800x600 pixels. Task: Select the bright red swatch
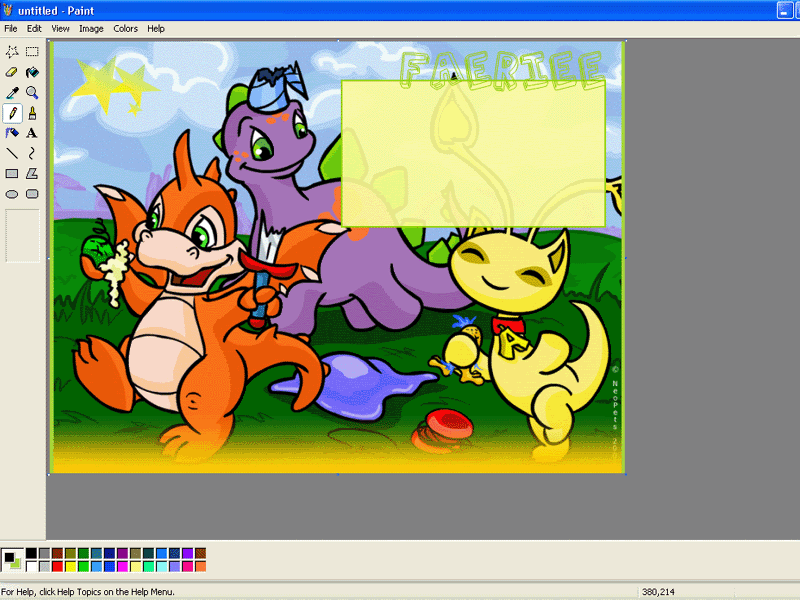click(58, 566)
